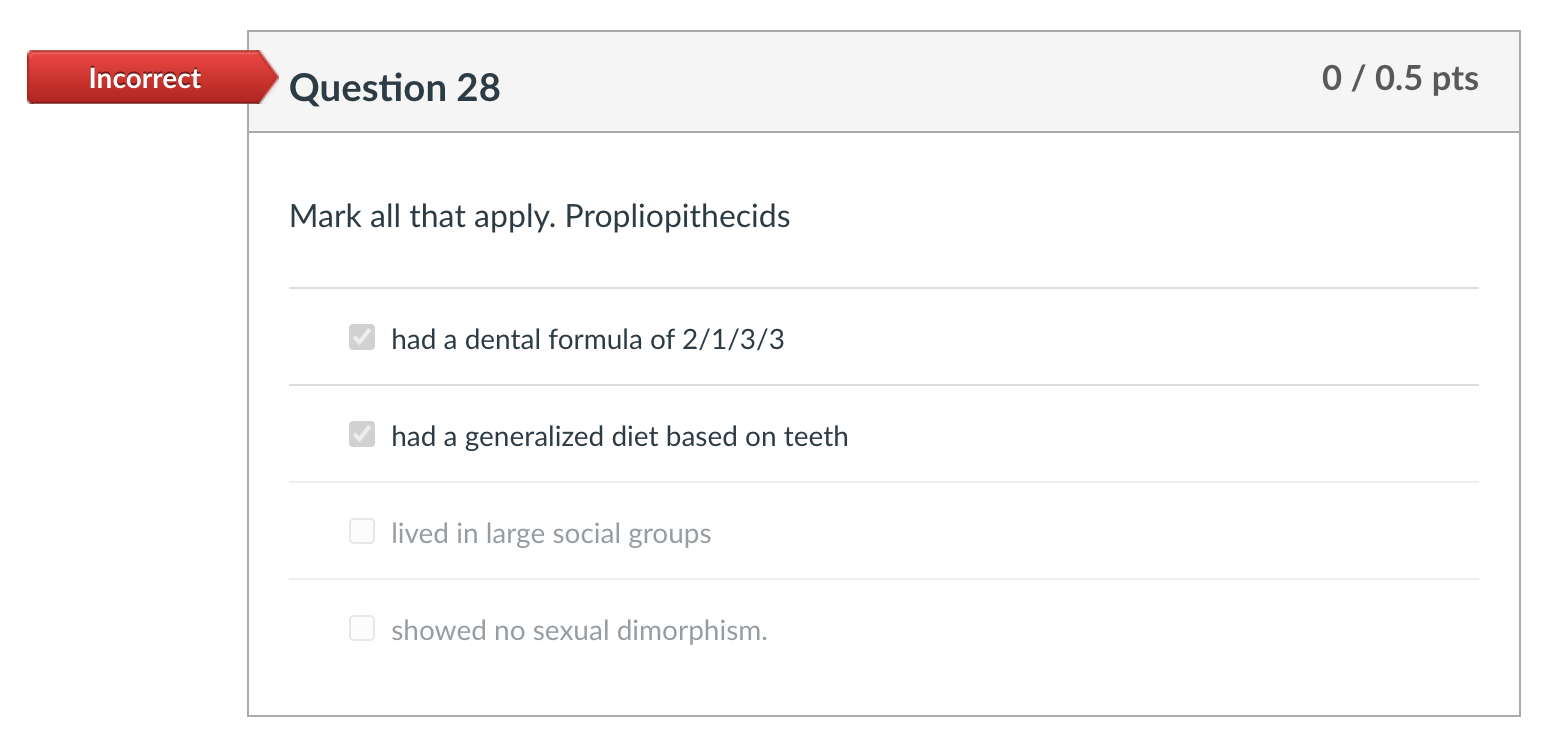Click the pointed arrow tip of Incorrect flag

[270, 78]
